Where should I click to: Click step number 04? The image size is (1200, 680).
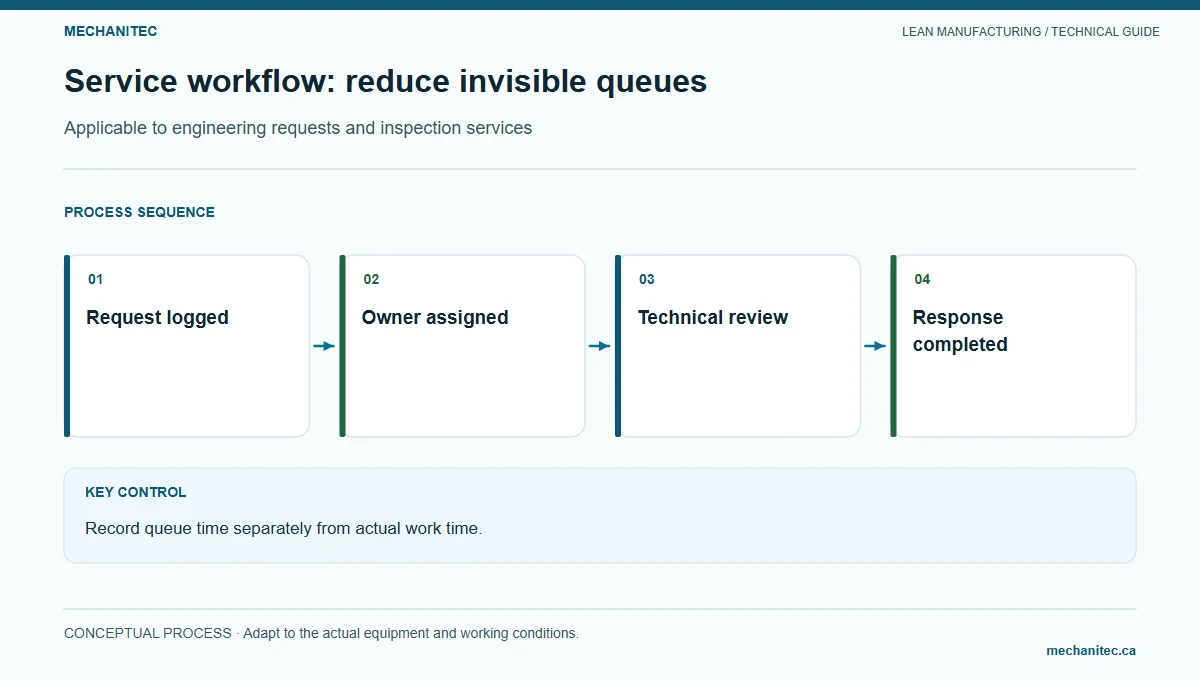pos(922,279)
